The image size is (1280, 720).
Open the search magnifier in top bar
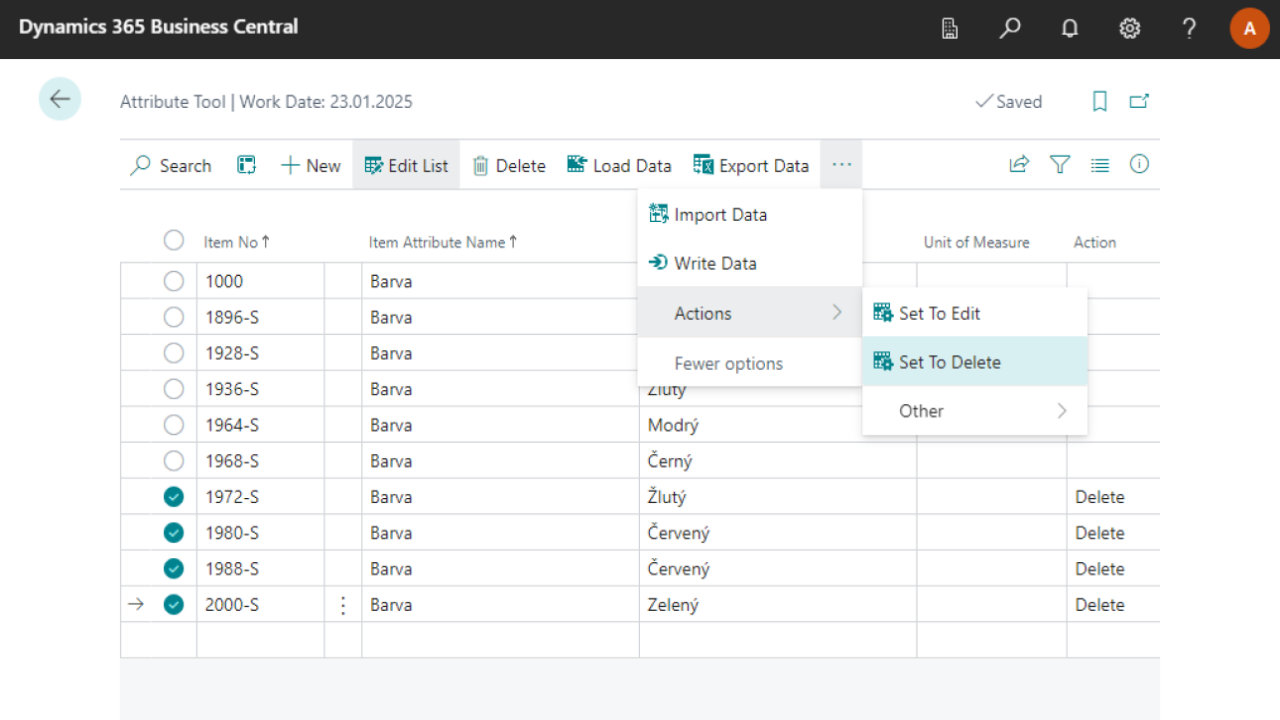(1010, 29)
